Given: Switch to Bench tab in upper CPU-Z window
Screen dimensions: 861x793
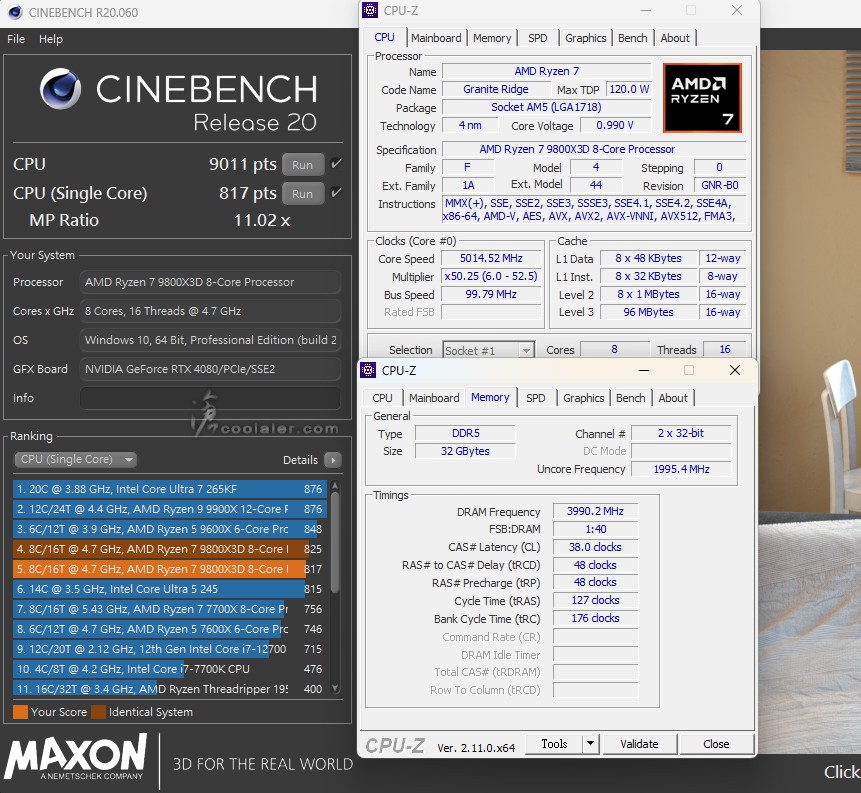Looking at the screenshot, I should pos(633,38).
